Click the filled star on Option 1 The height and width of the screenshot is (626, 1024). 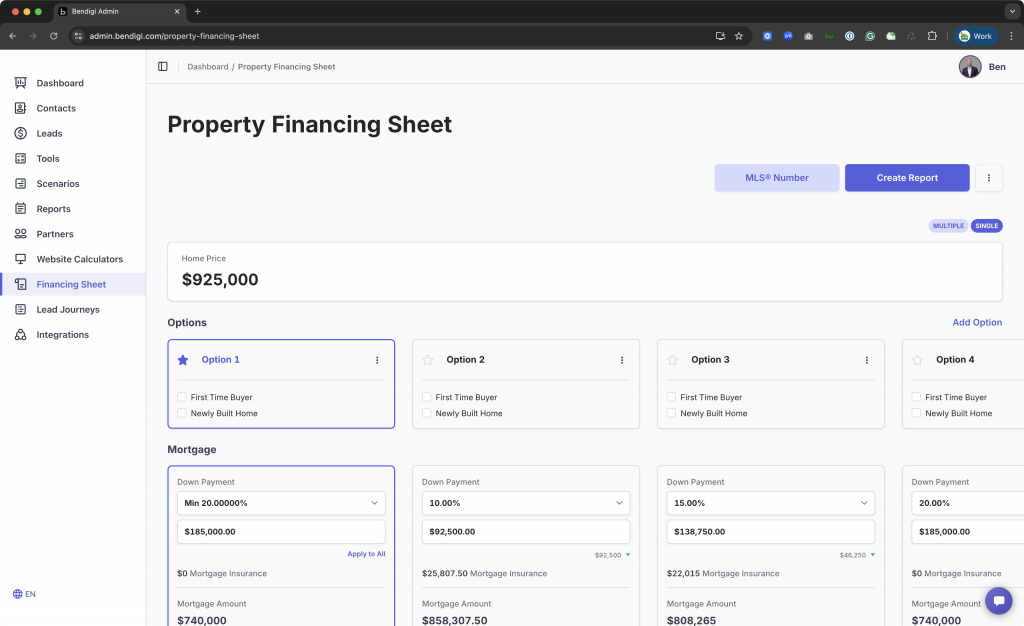183,360
